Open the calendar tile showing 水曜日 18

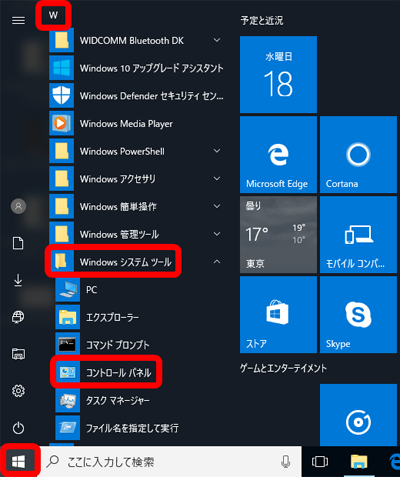tap(278, 74)
